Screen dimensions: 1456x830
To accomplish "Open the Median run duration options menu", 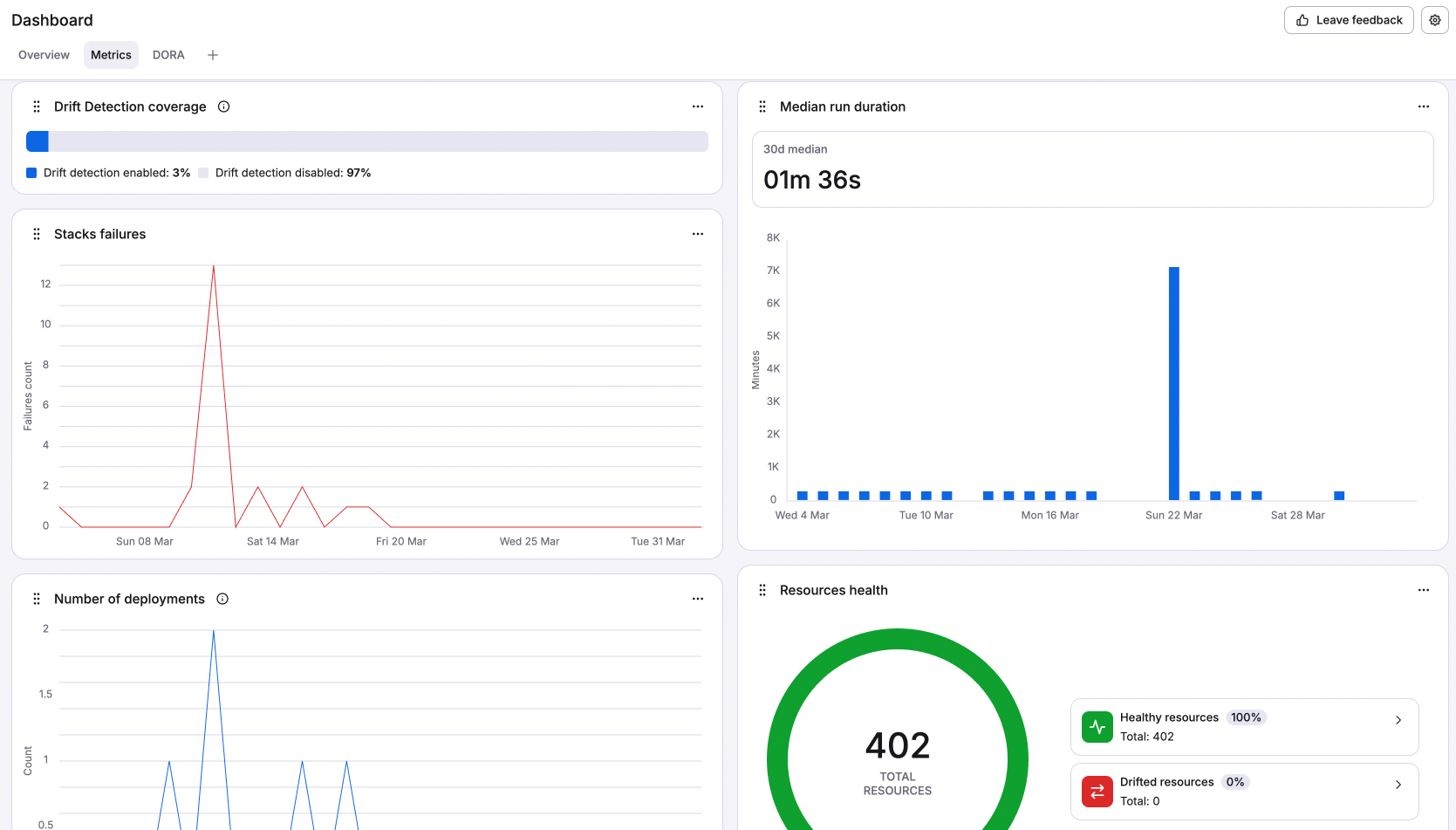I will [1423, 106].
